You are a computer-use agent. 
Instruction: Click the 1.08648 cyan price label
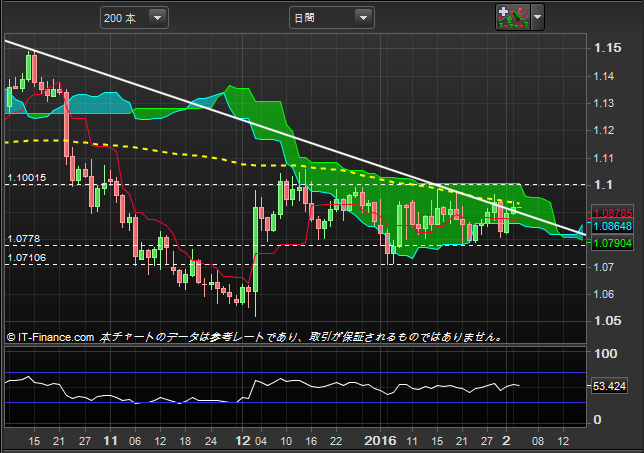(x=612, y=226)
